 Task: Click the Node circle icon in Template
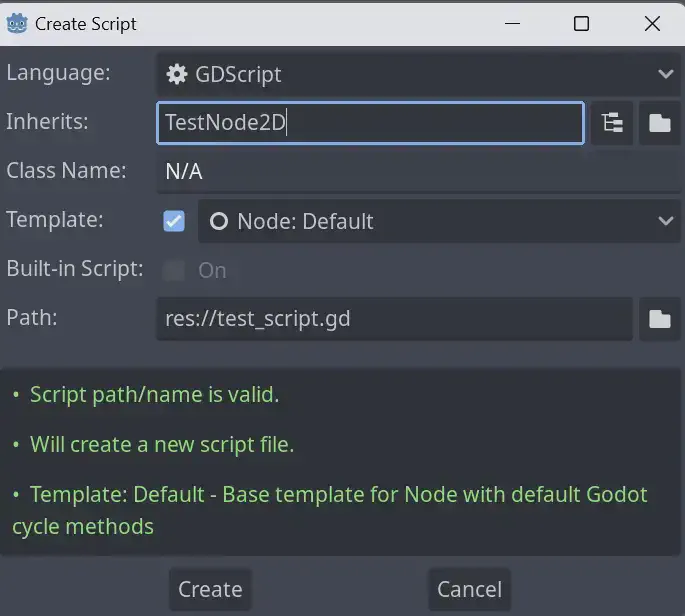(219, 222)
